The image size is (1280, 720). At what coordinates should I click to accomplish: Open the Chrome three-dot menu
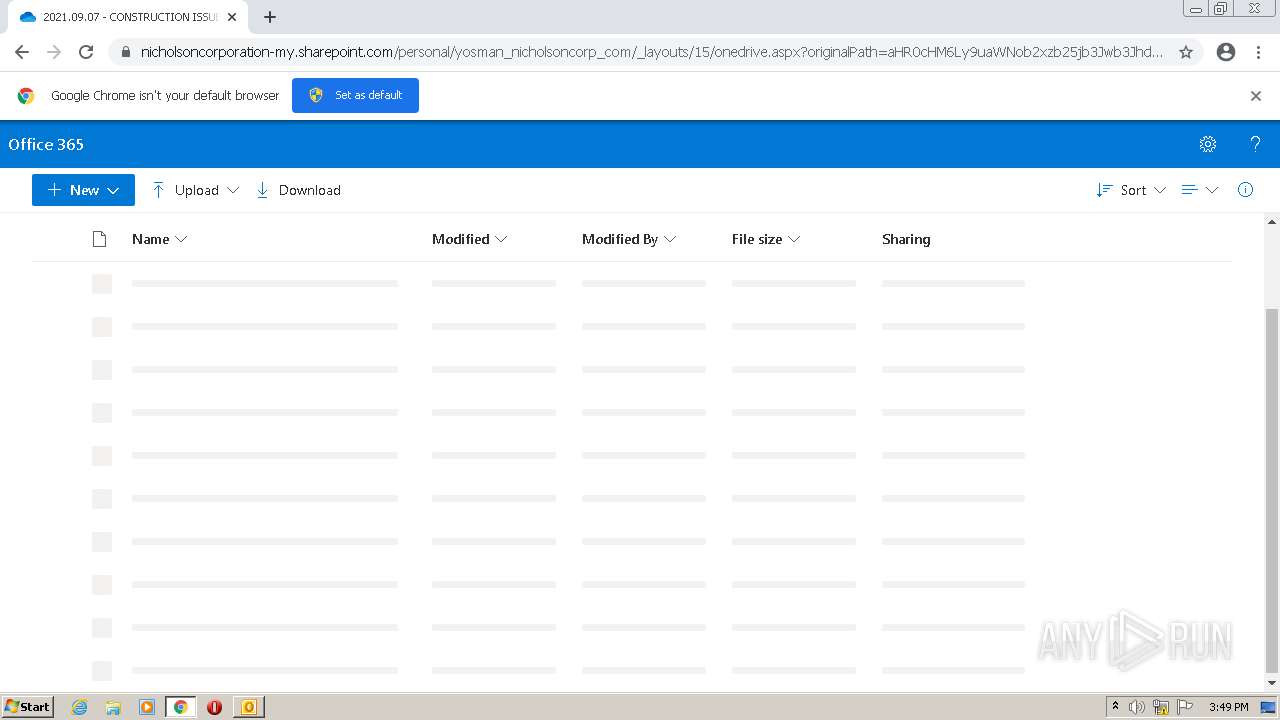tap(1258, 52)
